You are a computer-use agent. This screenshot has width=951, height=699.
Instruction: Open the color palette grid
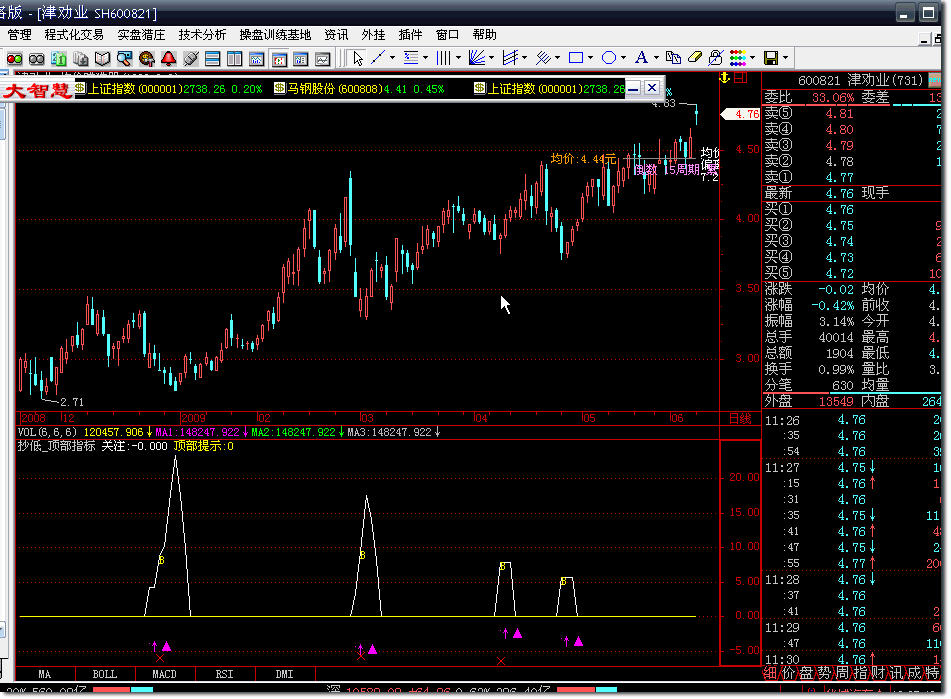click(x=738, y=58)
